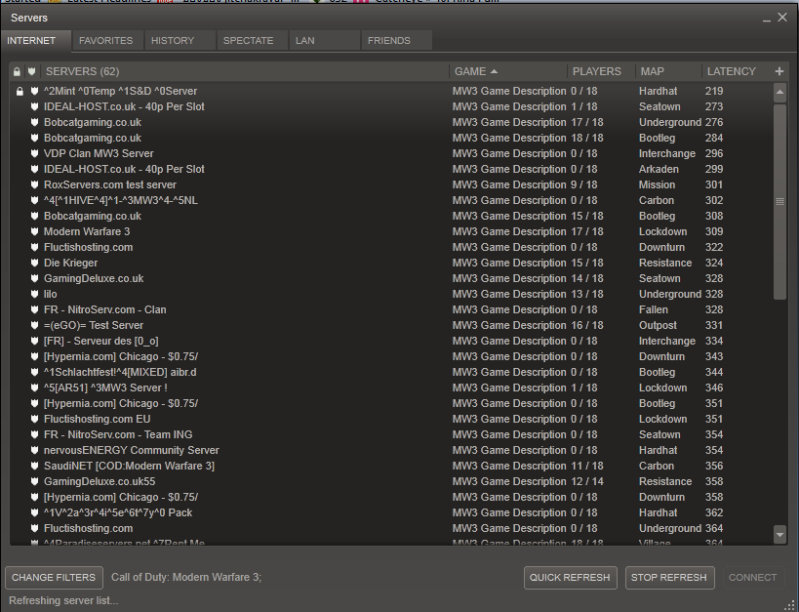
Task: Click lock icon on ^2Mint server row
Action: pyautogui.click(x=17, y=91)
